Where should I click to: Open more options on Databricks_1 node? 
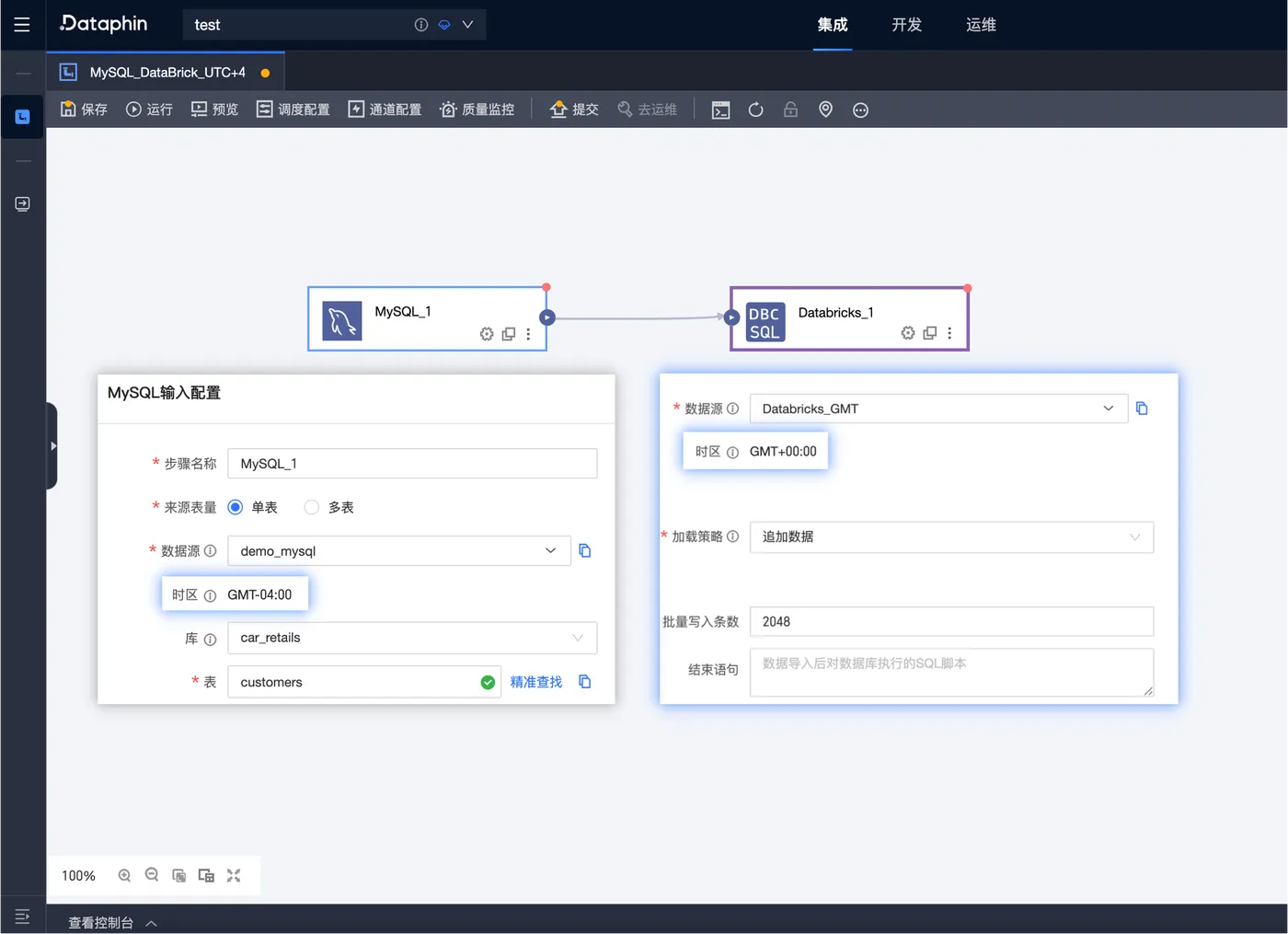point(949,333)
